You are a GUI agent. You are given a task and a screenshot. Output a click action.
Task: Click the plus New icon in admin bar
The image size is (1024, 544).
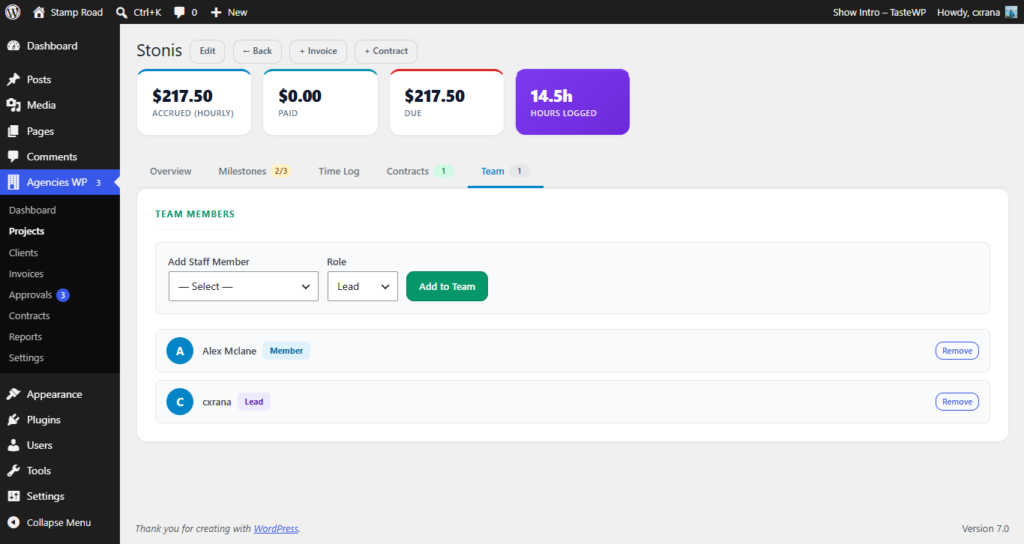216,12
